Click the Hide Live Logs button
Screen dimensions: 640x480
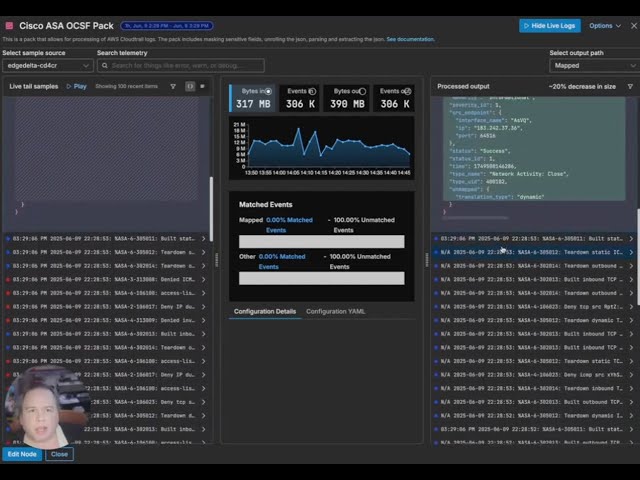[550, 26]
